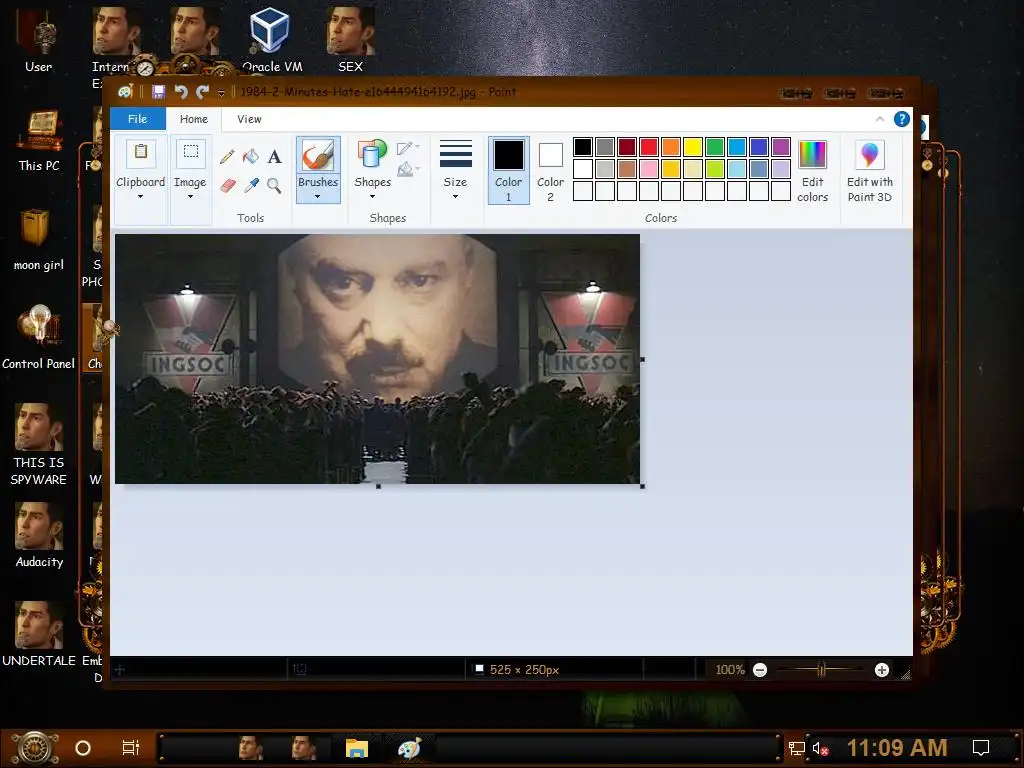Click the canvas bottom-right resize handle
The height and width of the screenshot is (768, 1024).
point(643,487)
